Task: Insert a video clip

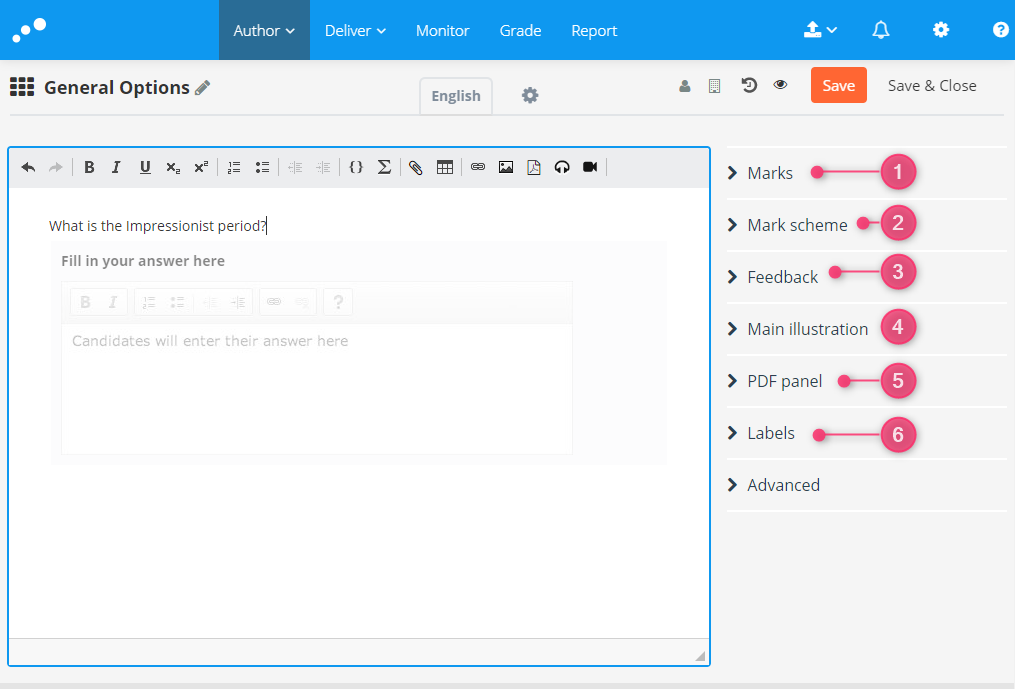Action: click(x=590, y=167)
